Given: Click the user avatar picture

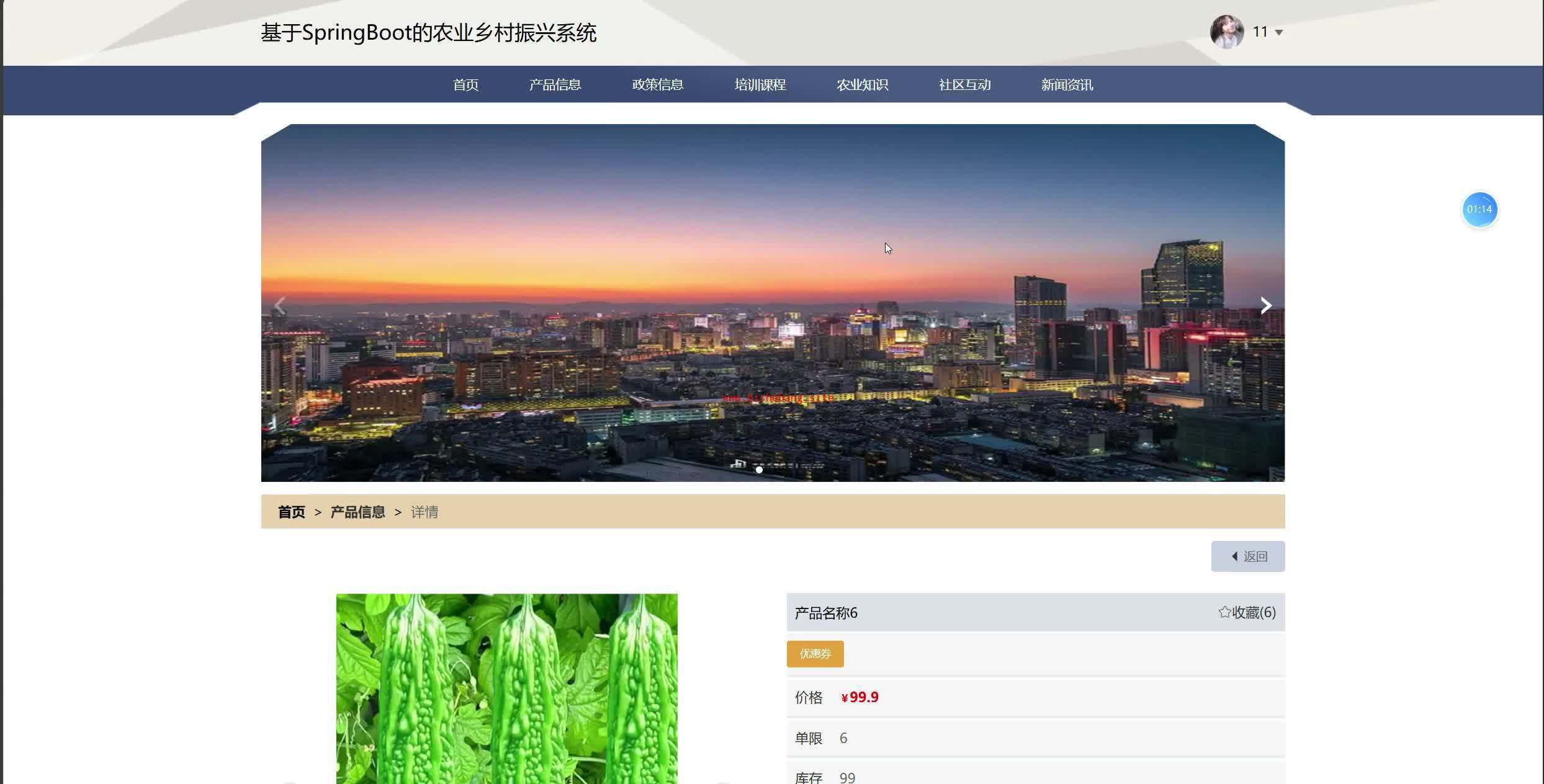Looking at the screenshot, I should (1226, 32).
